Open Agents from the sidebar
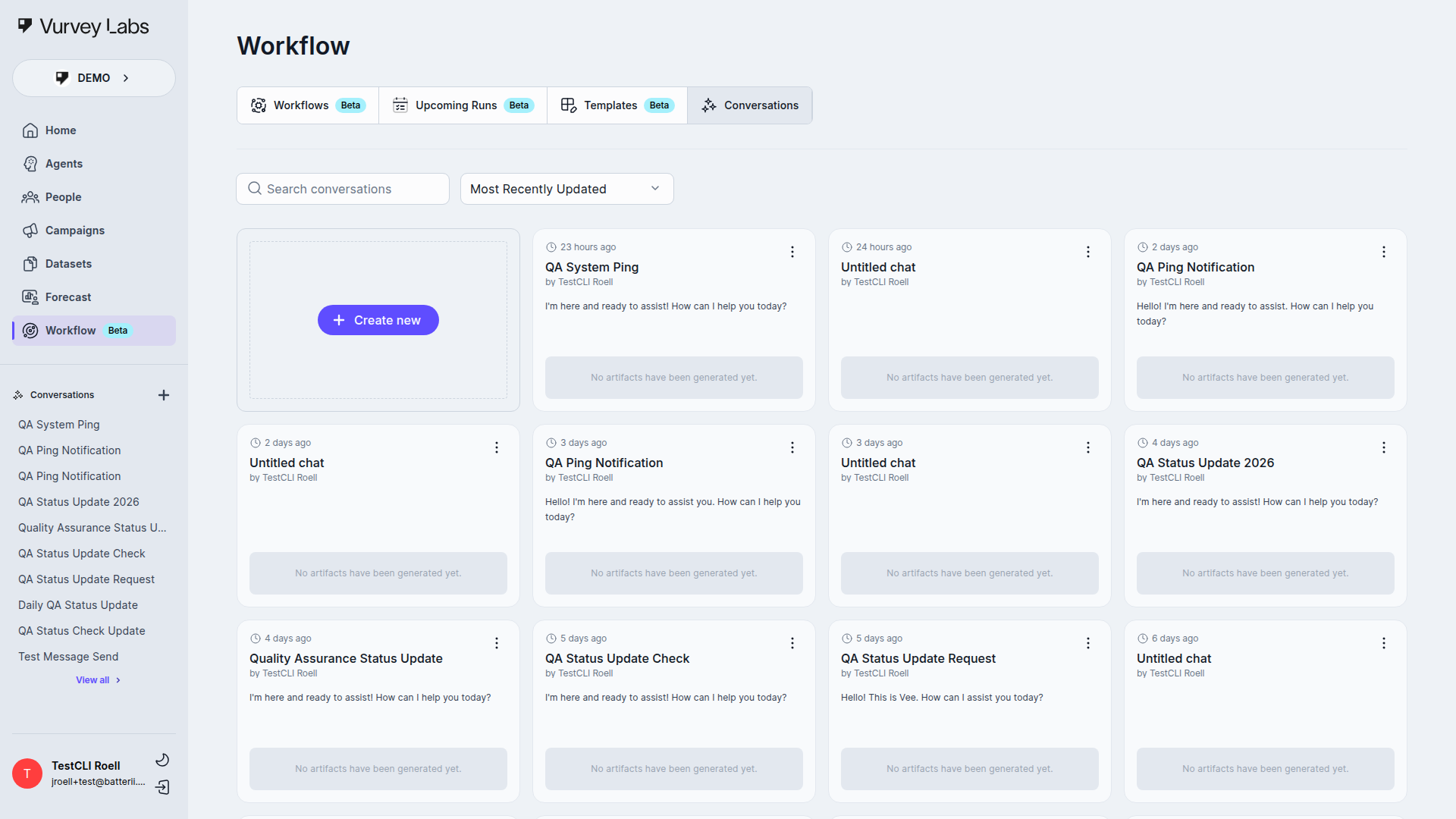The width and height of the screenshot is (1456, 819). [30, 164]
